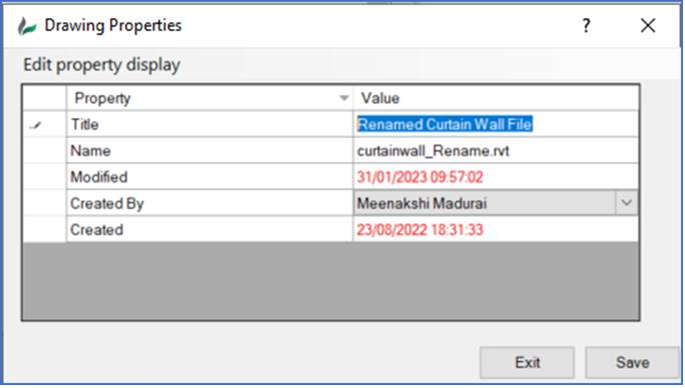The image size is (685, 388).
Task: Click the Exit button
Action: (x=527, y=362)
